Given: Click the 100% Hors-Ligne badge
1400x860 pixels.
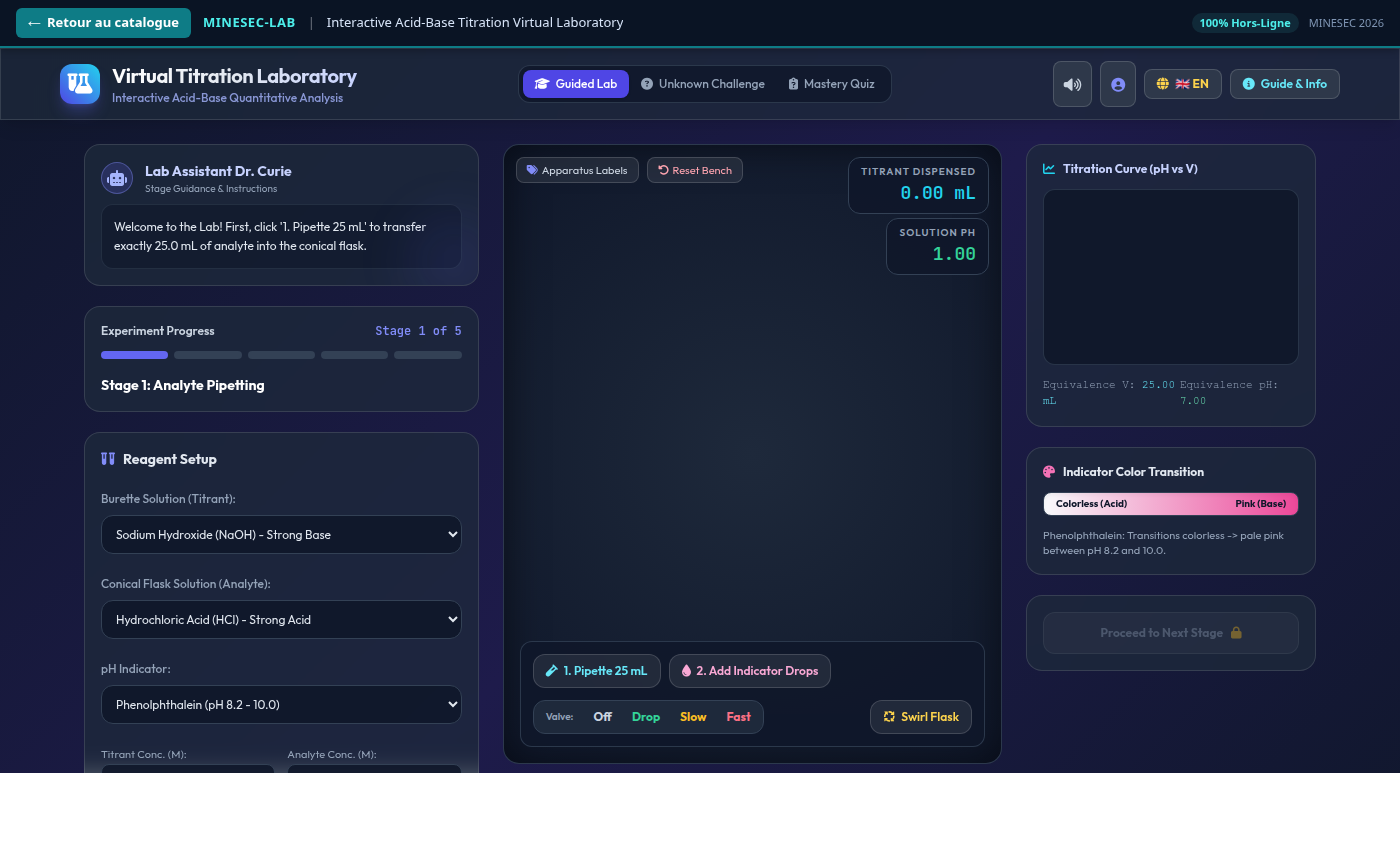Looking at the screenshot, I should point(1245,23).
